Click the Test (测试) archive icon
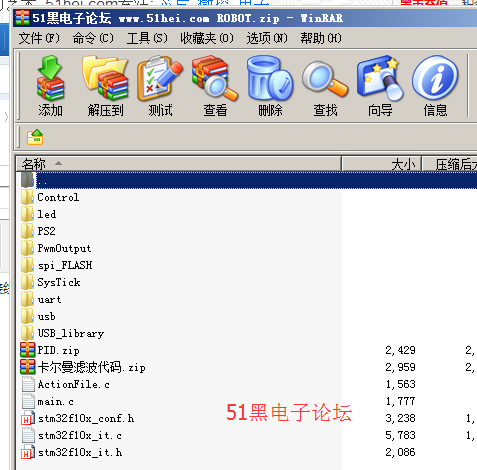The image size is (477, 470). pyautogui.click(x=160, y=79)
